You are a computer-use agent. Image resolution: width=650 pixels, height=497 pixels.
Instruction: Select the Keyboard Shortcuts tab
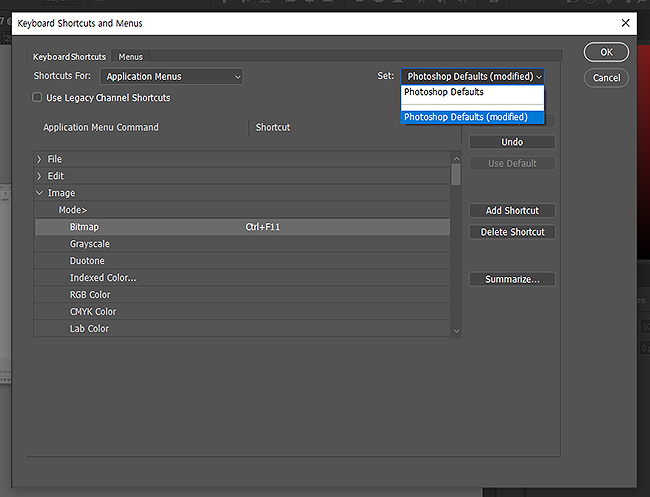[x=69, y=57]
